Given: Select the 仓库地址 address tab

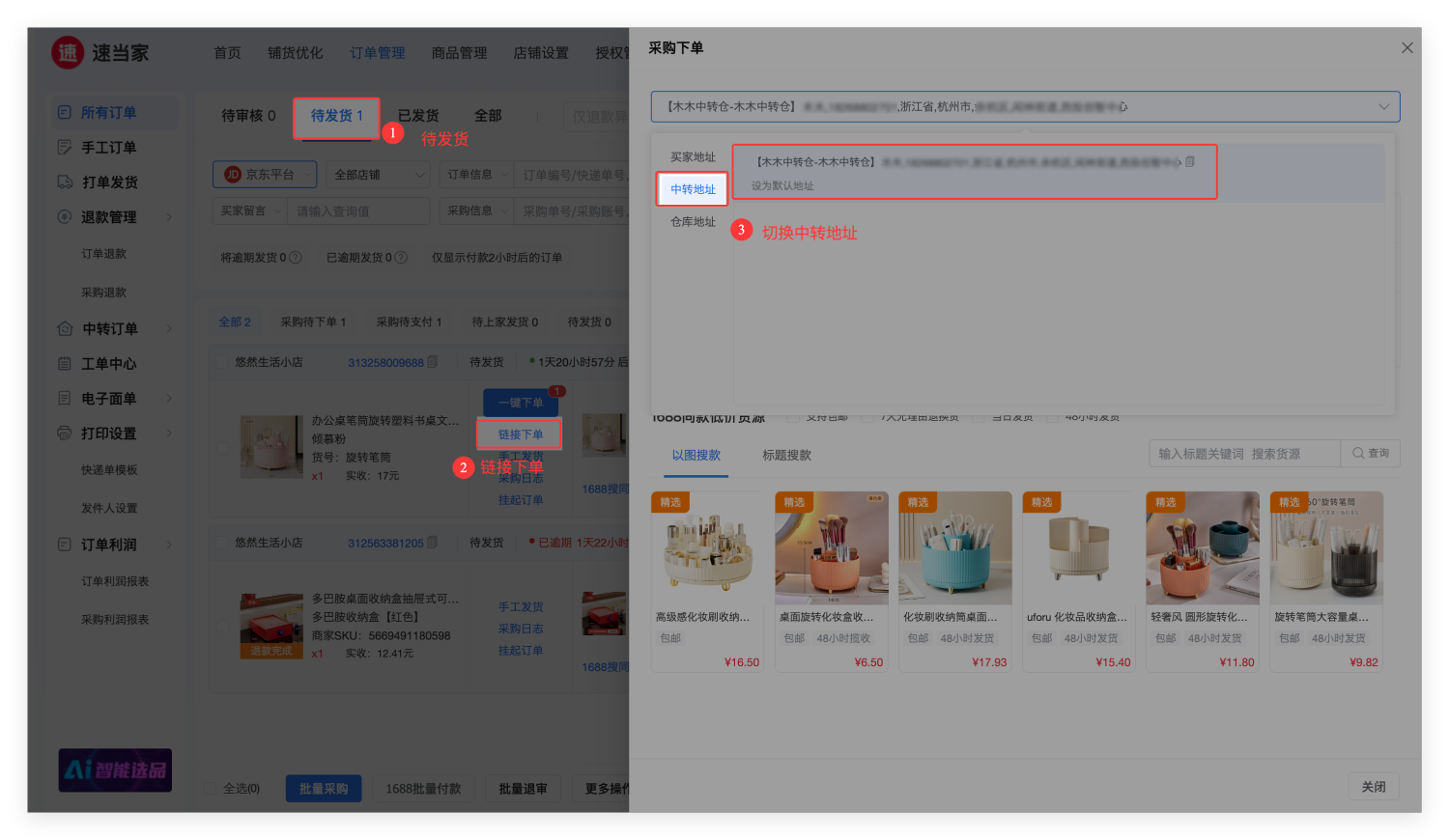Looking at the screenshot, I should [x=693, y=222].
